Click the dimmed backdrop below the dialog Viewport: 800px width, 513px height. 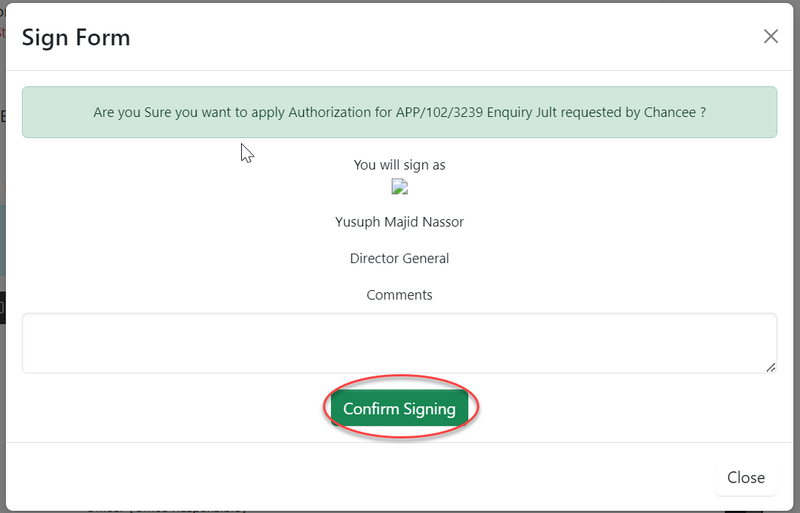pyautogui.click(x=400, y=507)
